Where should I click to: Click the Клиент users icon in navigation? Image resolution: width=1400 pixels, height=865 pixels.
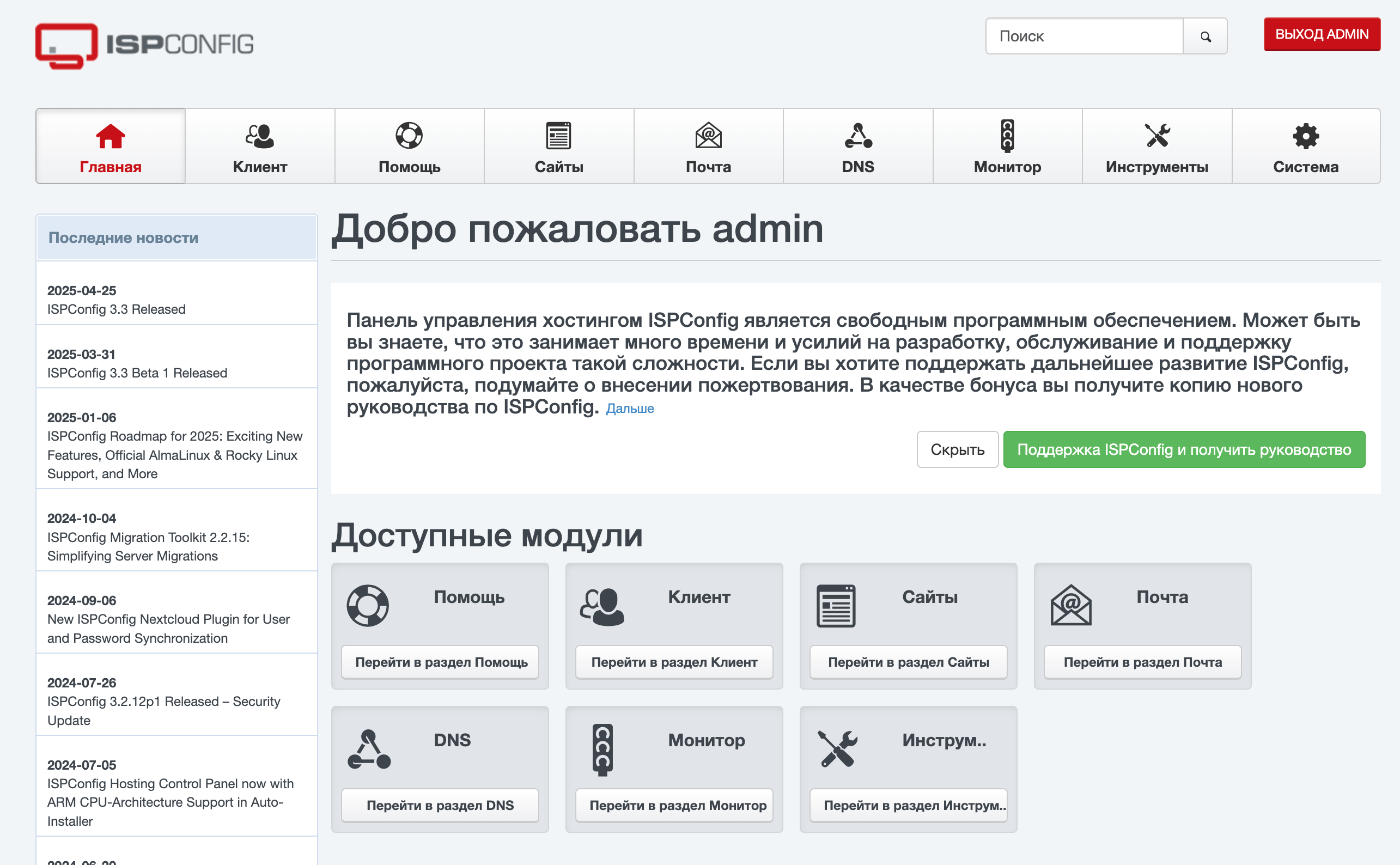(260, 136)
